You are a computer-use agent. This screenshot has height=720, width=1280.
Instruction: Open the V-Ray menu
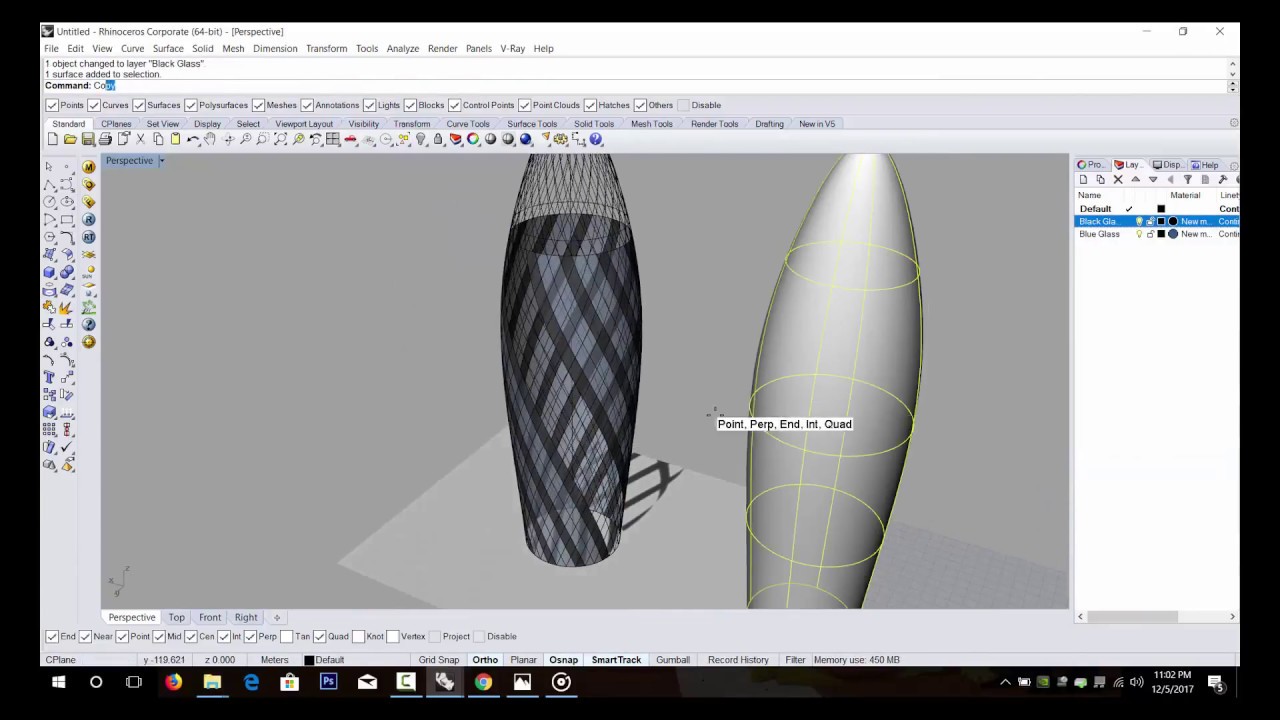click(x=512, y=48)
